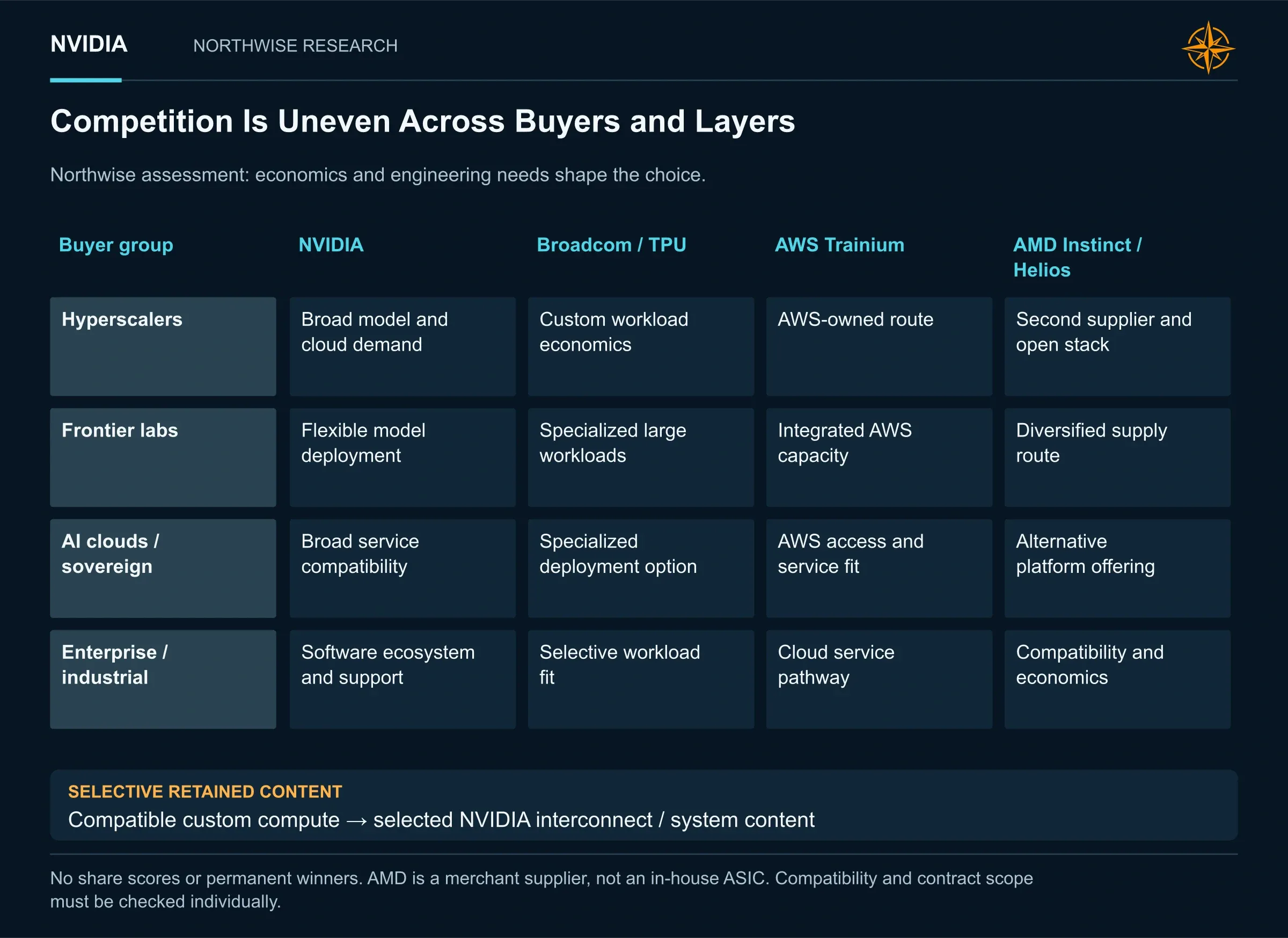The height and width of the screenshot is (938, 1288).
Task: Select the Alternative platform offering cell
Action: pyautogui.click(x=1118, y=568)
